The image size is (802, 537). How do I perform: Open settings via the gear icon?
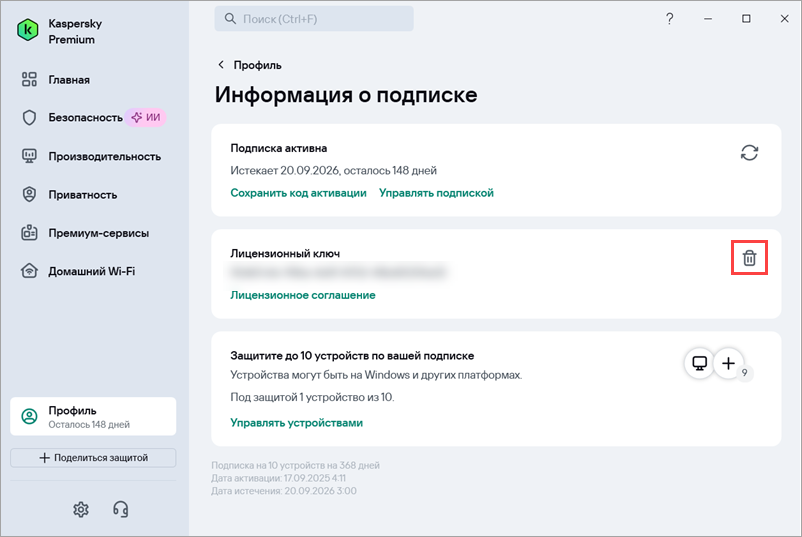tap(81, 509)
